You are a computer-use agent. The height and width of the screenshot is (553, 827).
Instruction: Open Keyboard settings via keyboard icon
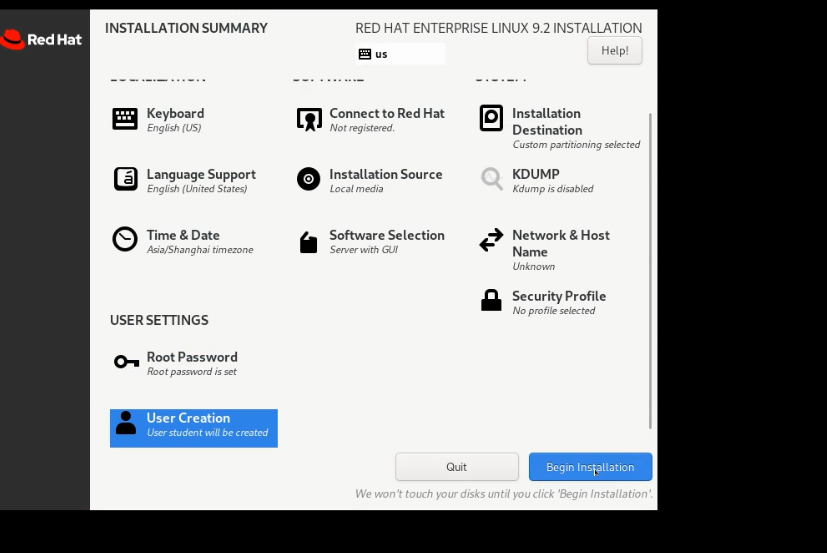tap(125, 119)
